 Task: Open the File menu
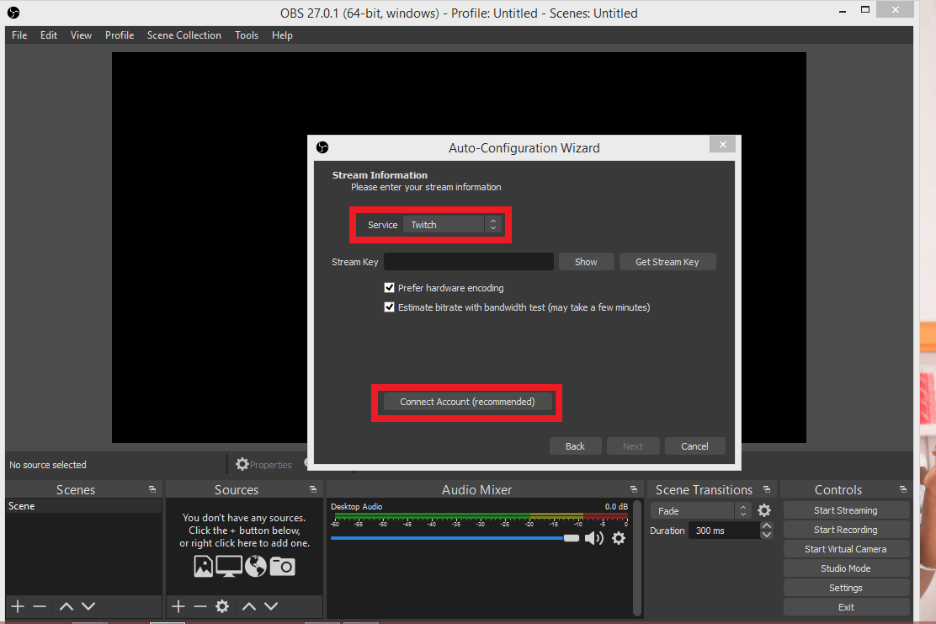tap(19, 35)
